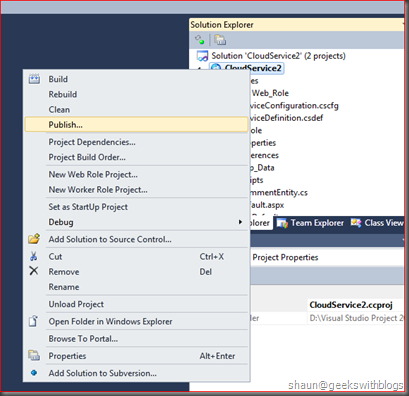Select the Scripts folder row
The width and height of the screenshot is (409, 396).
tap(257, 180)
